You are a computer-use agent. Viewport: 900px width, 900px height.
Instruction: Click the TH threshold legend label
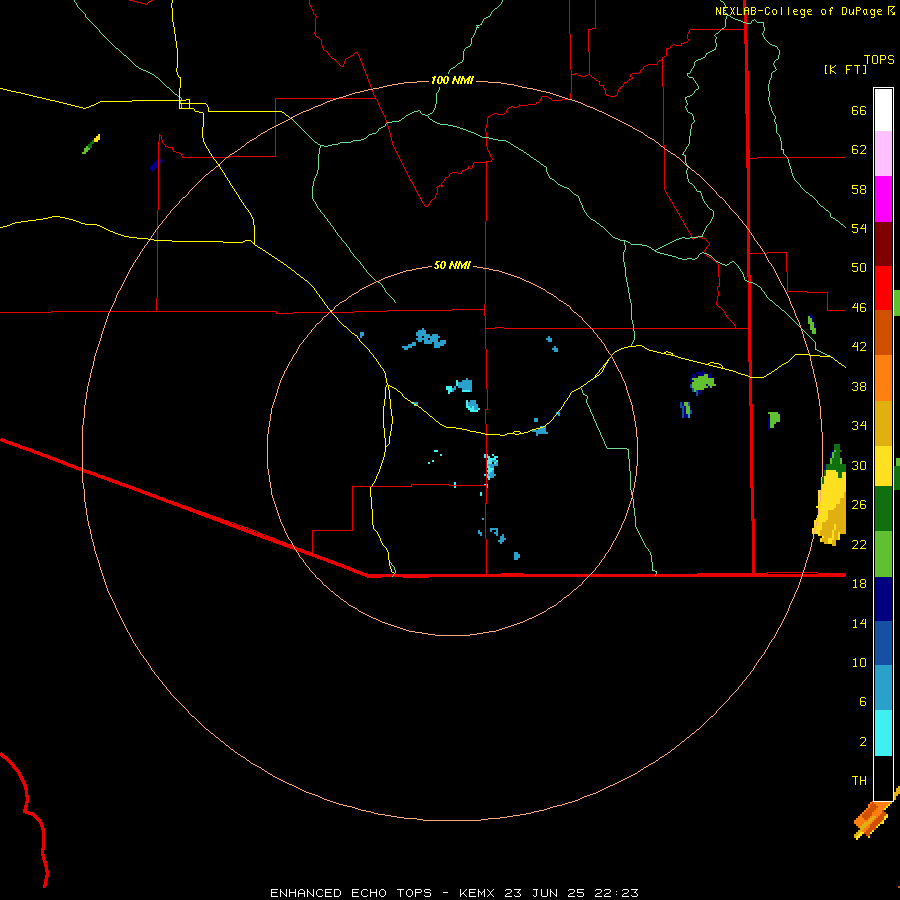(x=859, y=781)
